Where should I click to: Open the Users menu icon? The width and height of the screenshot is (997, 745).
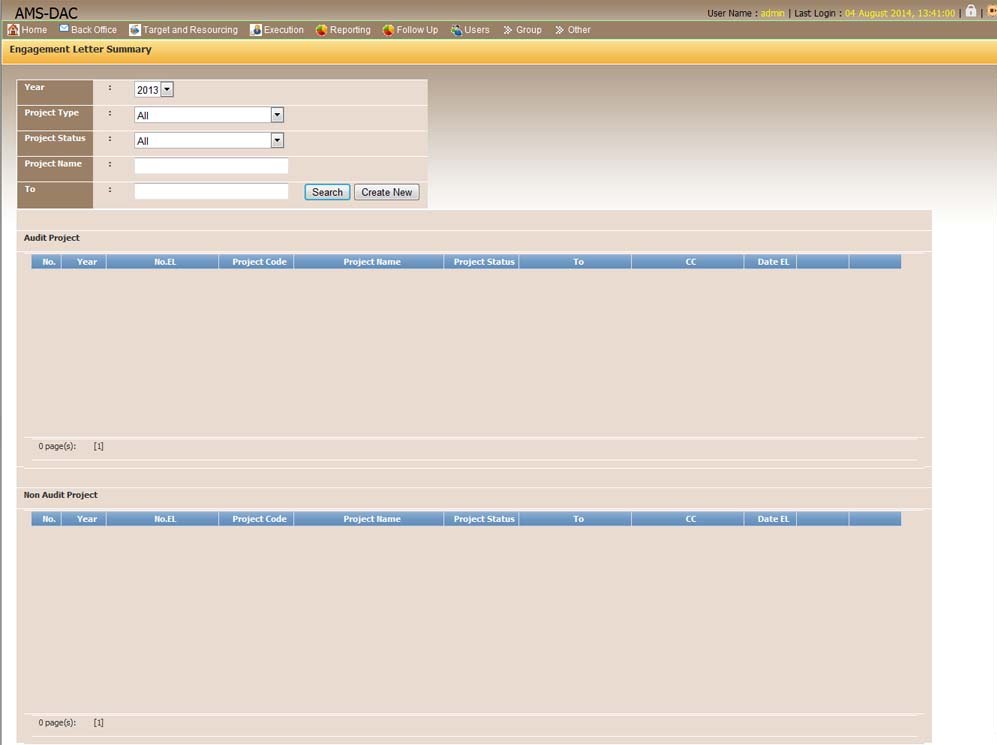click(456, 30)
